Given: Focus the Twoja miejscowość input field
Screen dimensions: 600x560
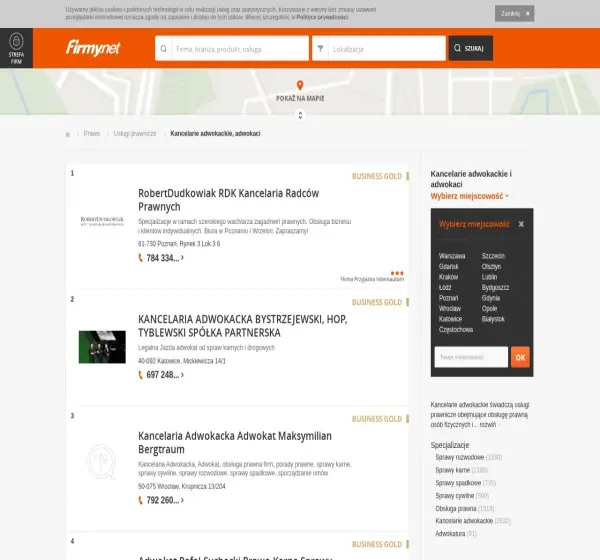Looking at the screenshot, I should pos(471,357).
